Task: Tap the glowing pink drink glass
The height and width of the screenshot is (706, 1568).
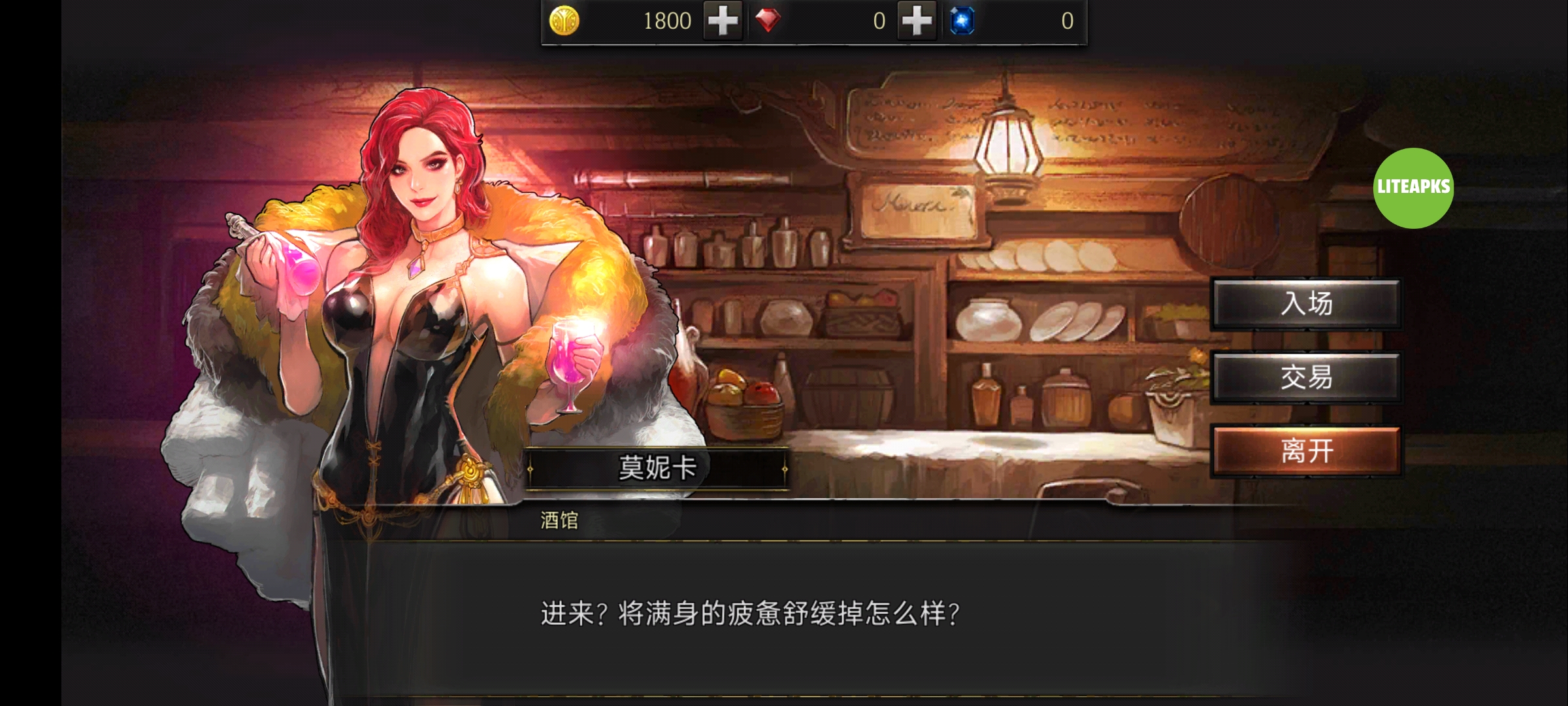Action: [573, 366]
